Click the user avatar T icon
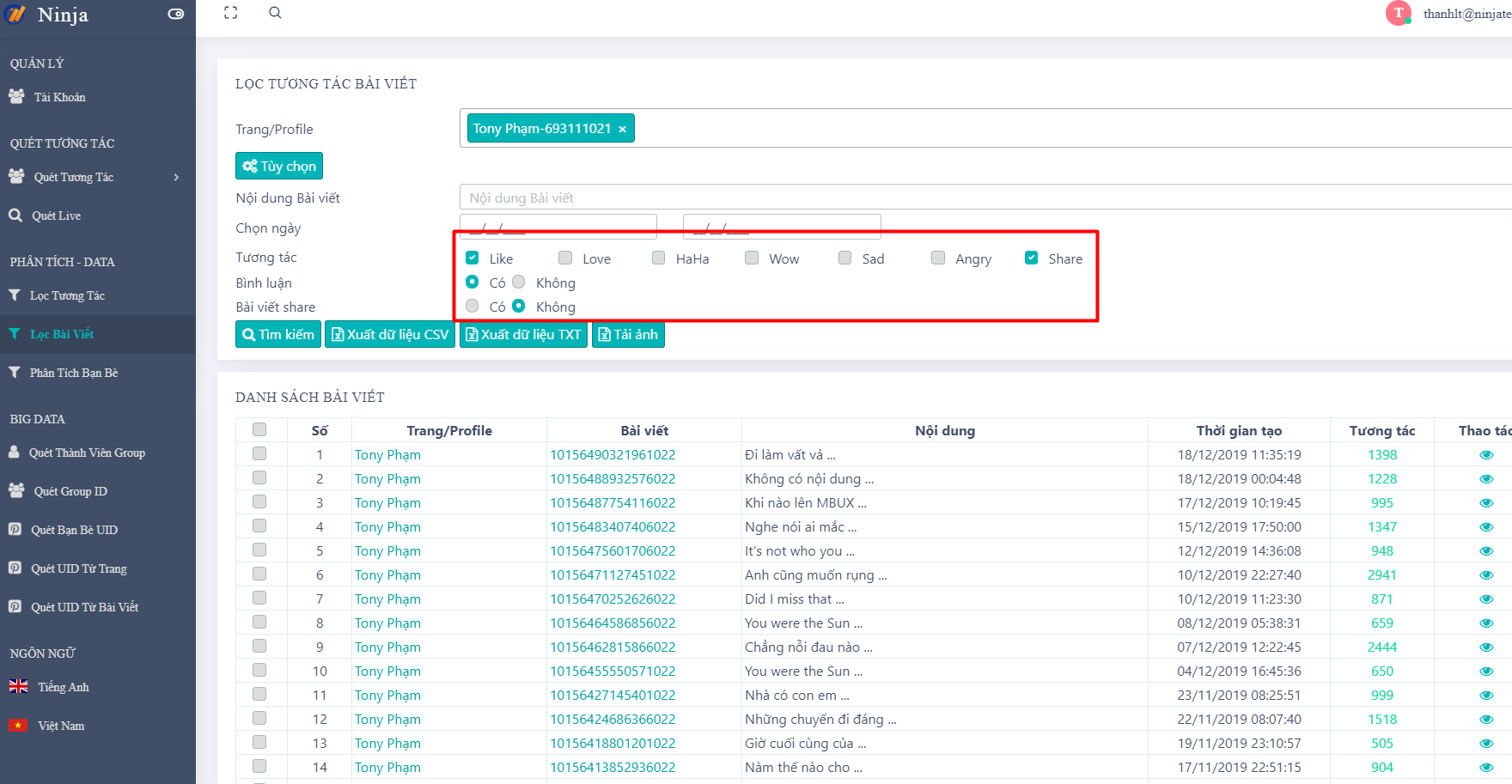The width and height of the screenshot is (1512, 784). point(1399,13)
